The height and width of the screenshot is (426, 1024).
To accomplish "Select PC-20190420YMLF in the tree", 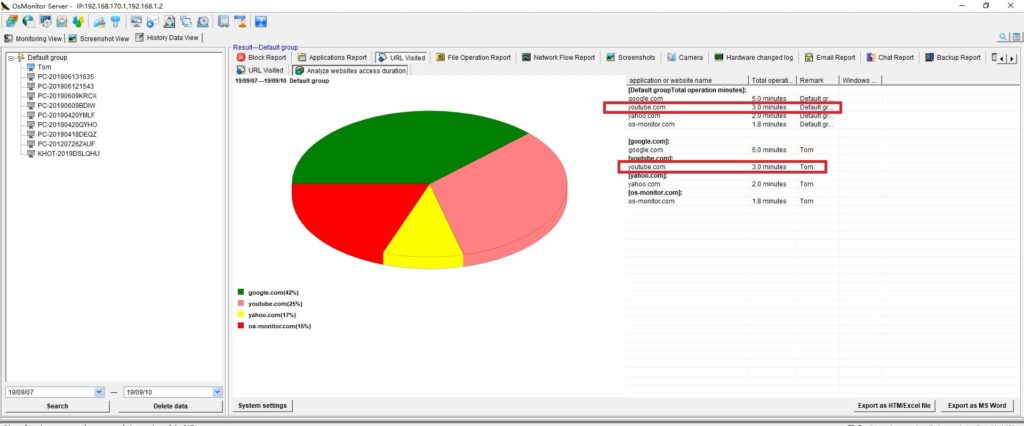I will tap(67, 115).
